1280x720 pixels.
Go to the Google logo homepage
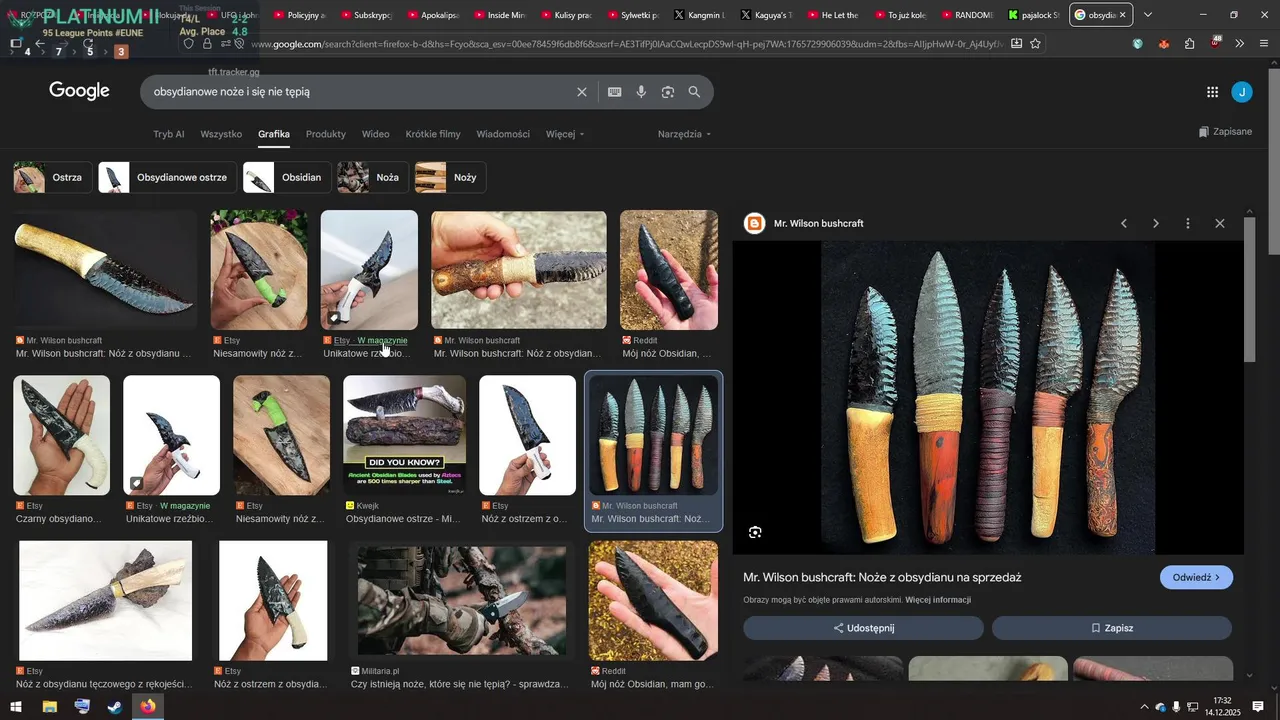pos(79,91)
